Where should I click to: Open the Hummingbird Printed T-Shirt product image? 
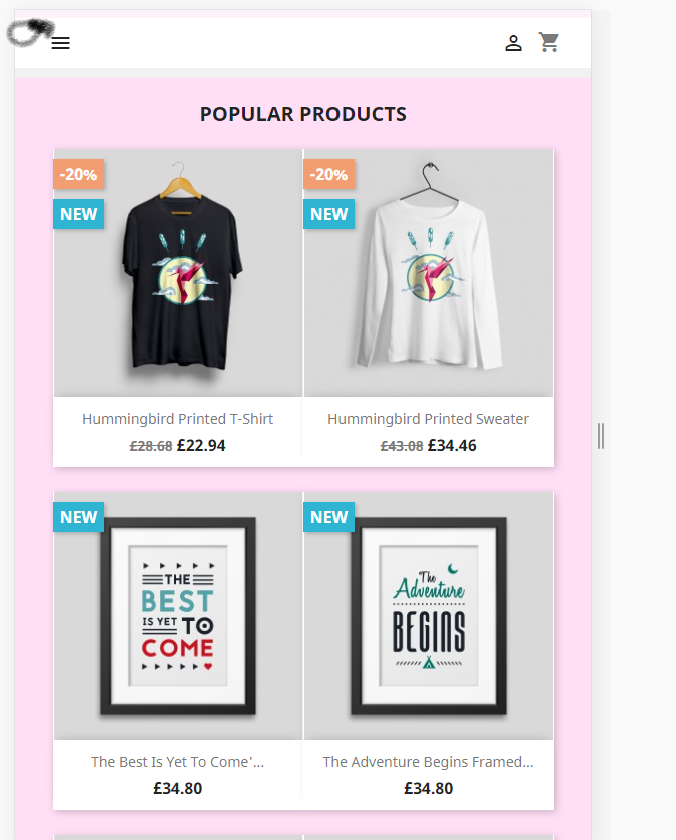(178, 273)
